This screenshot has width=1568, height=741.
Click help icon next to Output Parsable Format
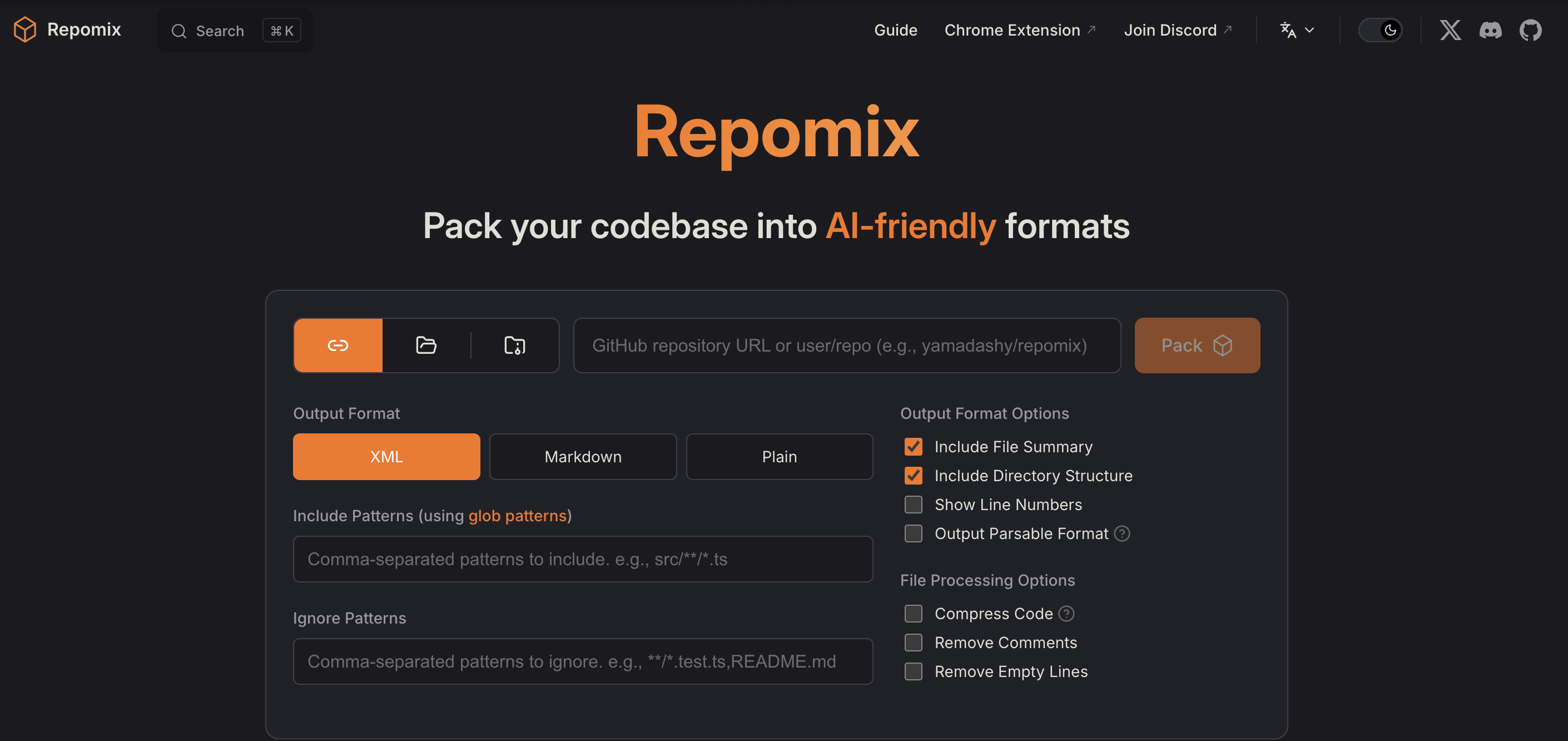(x=1122, y=534)
